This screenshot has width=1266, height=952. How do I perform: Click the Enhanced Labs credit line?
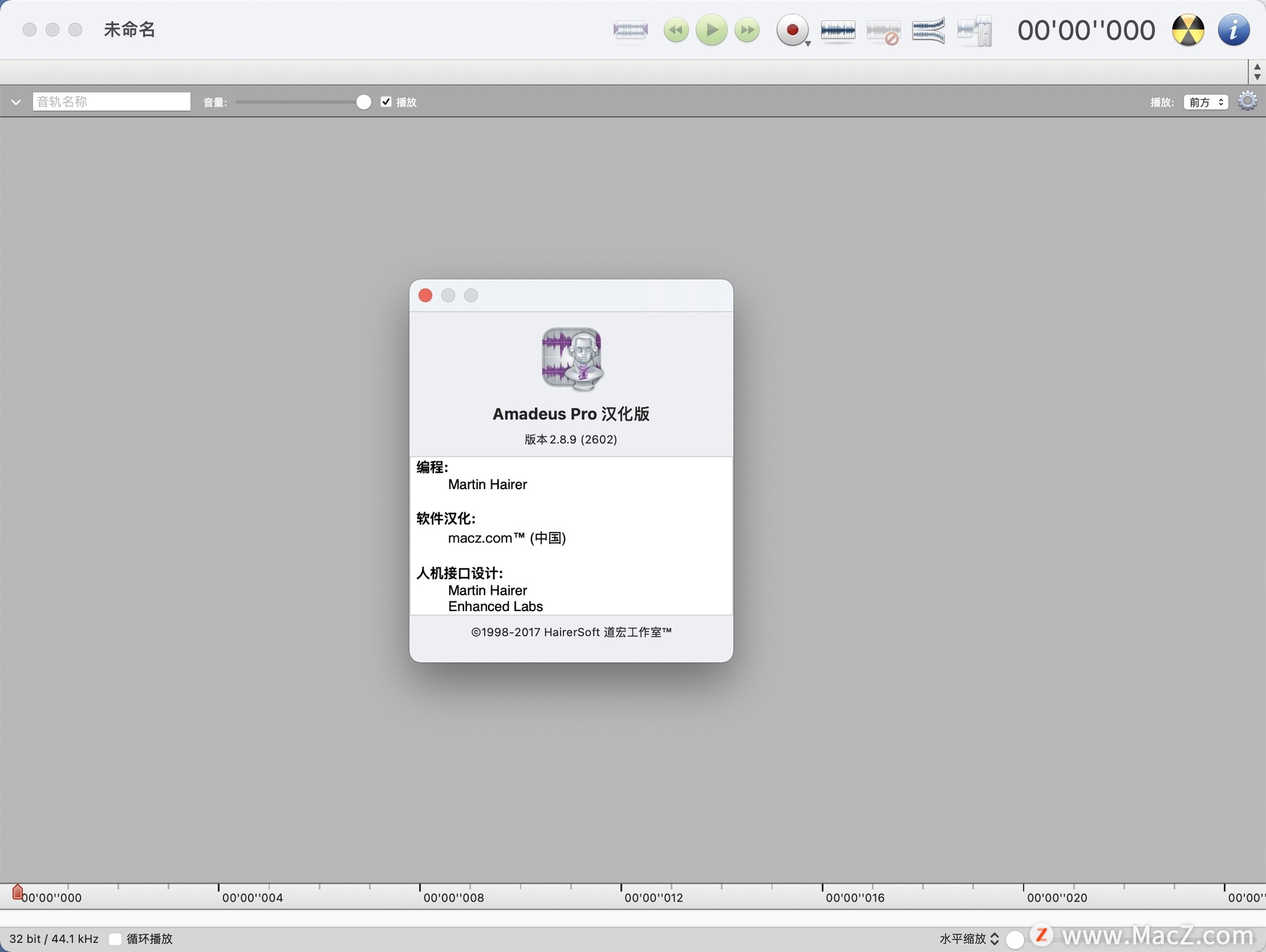pos(496,607)
